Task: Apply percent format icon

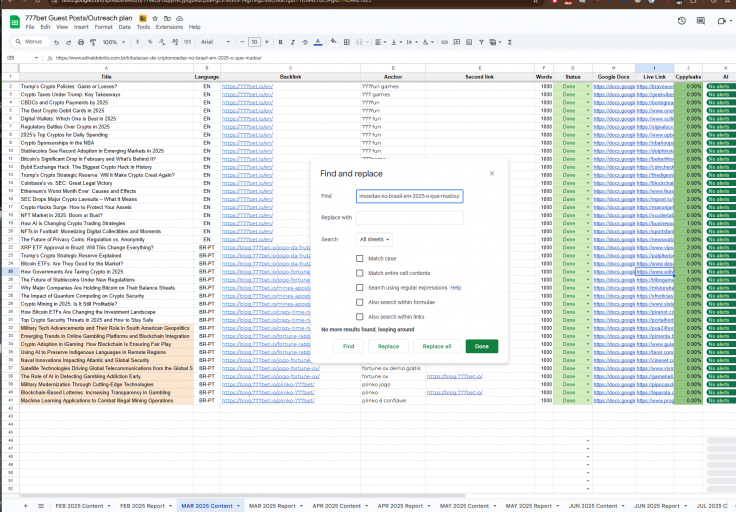Action: pos(150,42)
